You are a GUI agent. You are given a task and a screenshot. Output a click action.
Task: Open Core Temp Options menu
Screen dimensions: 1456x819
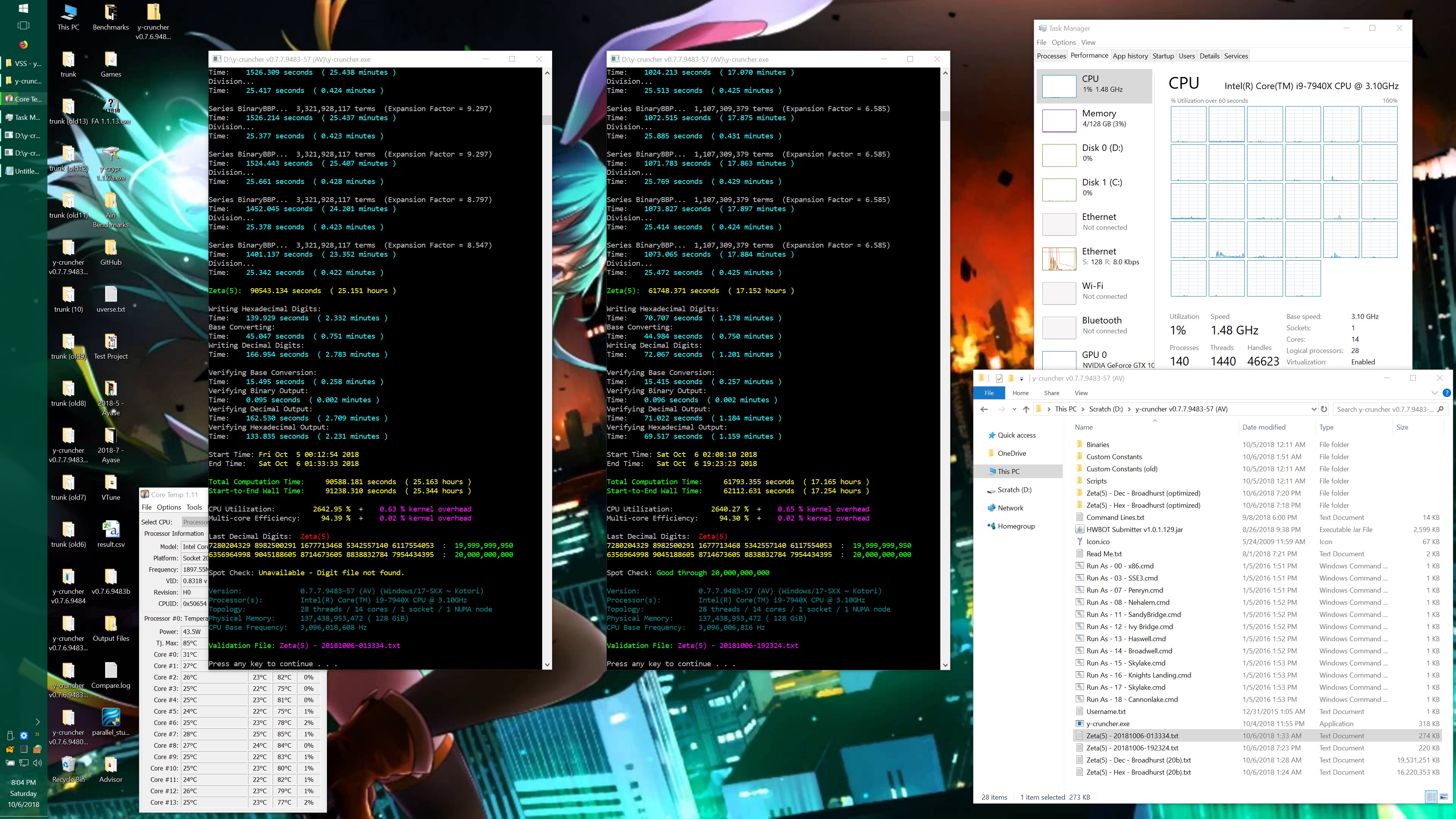click(x=168, y=507)
